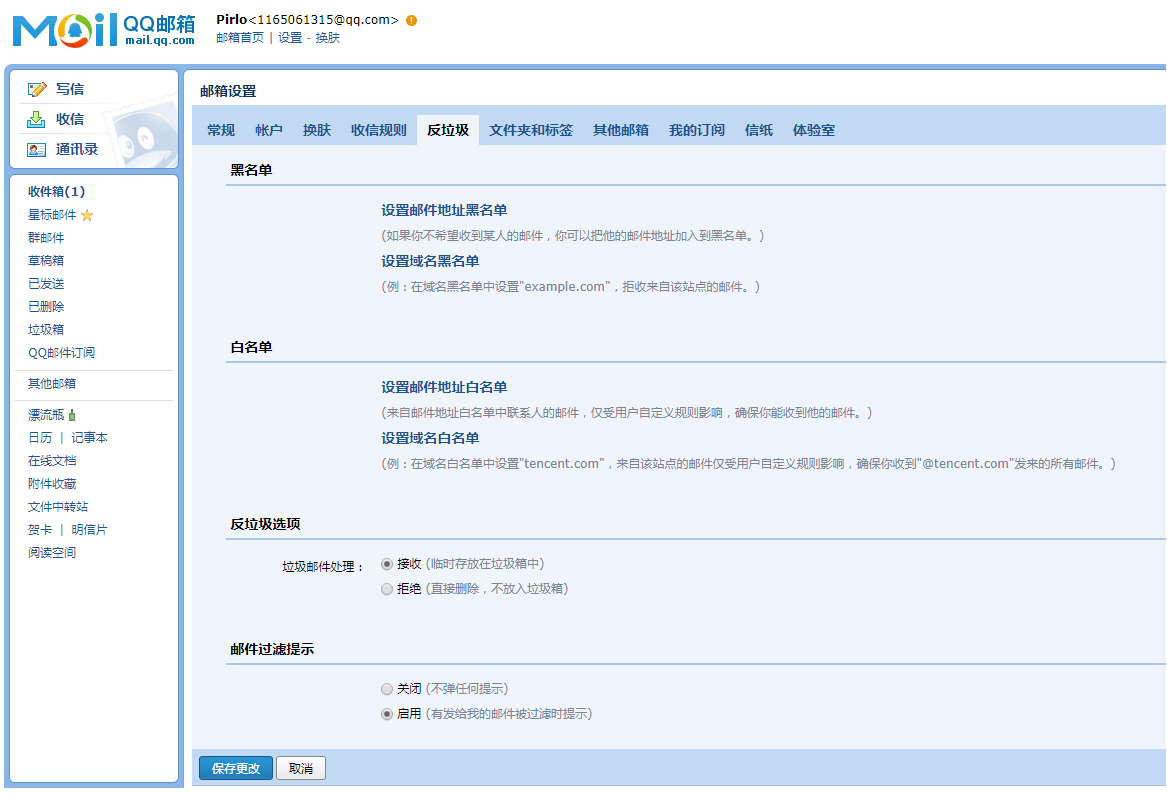Viewport: 1167px width, 793px height.
Task: Select 拒绝 radio to delete spam directly
Action: pos(387,589)
